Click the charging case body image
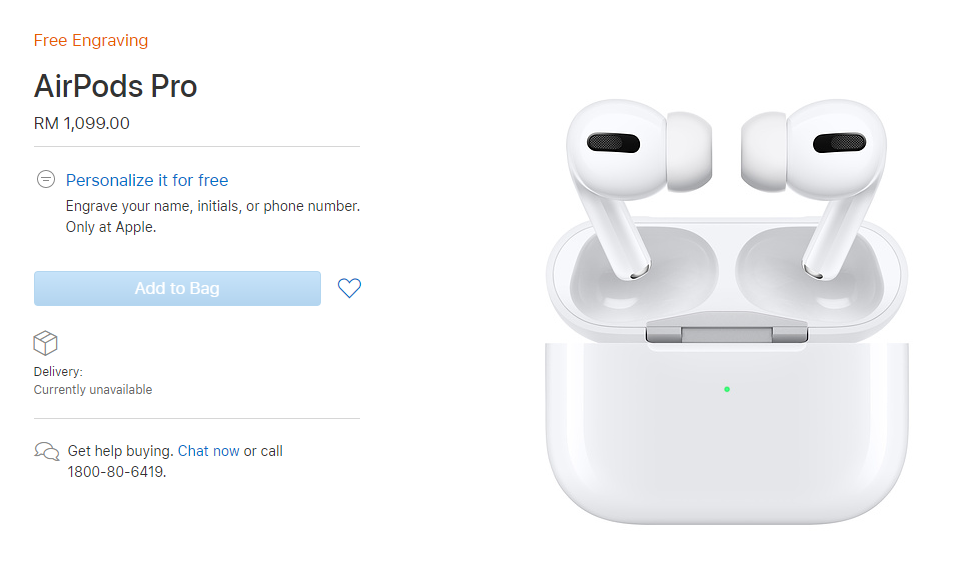 727,433
